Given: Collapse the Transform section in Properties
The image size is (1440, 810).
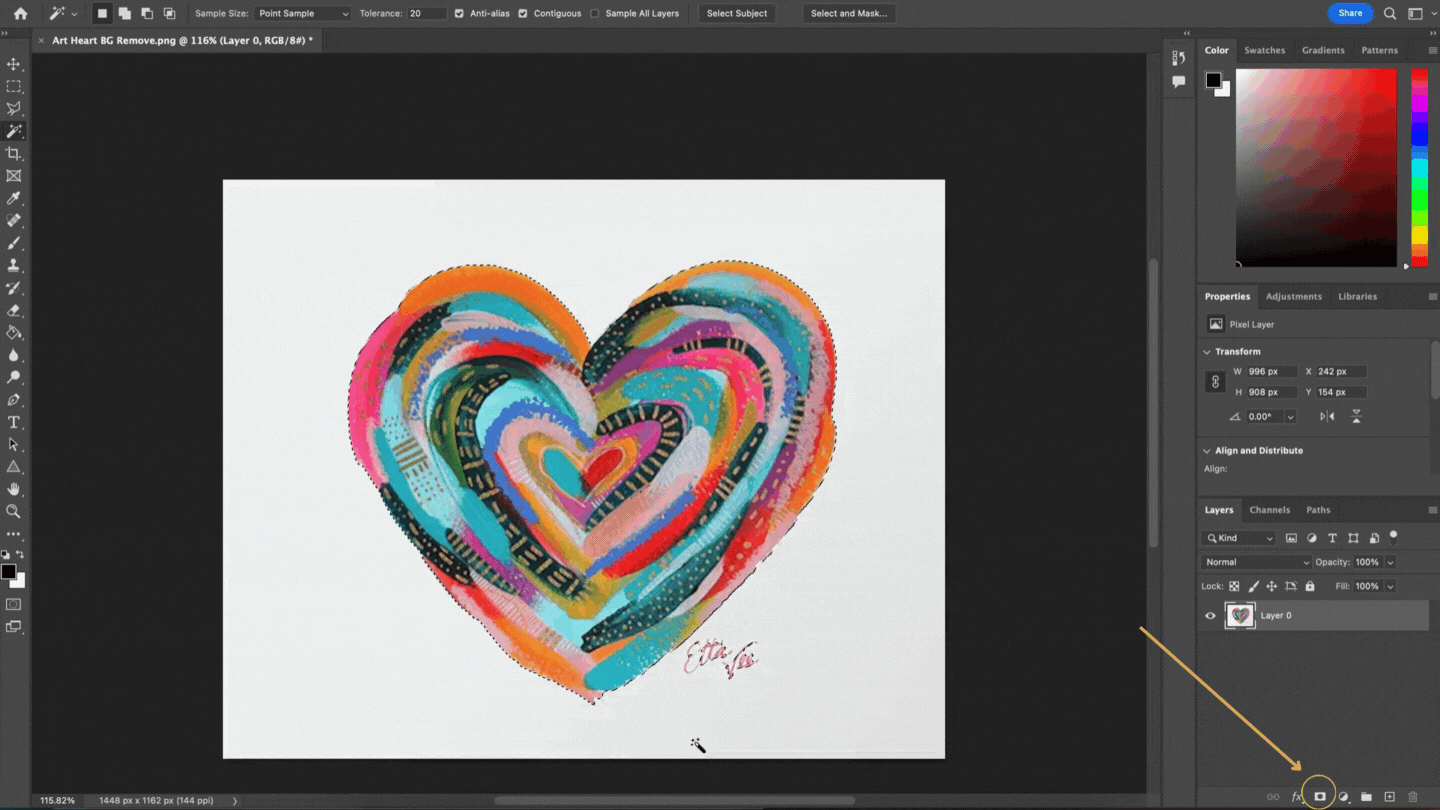Looking at the screenshot, I should coord(1207,351).
